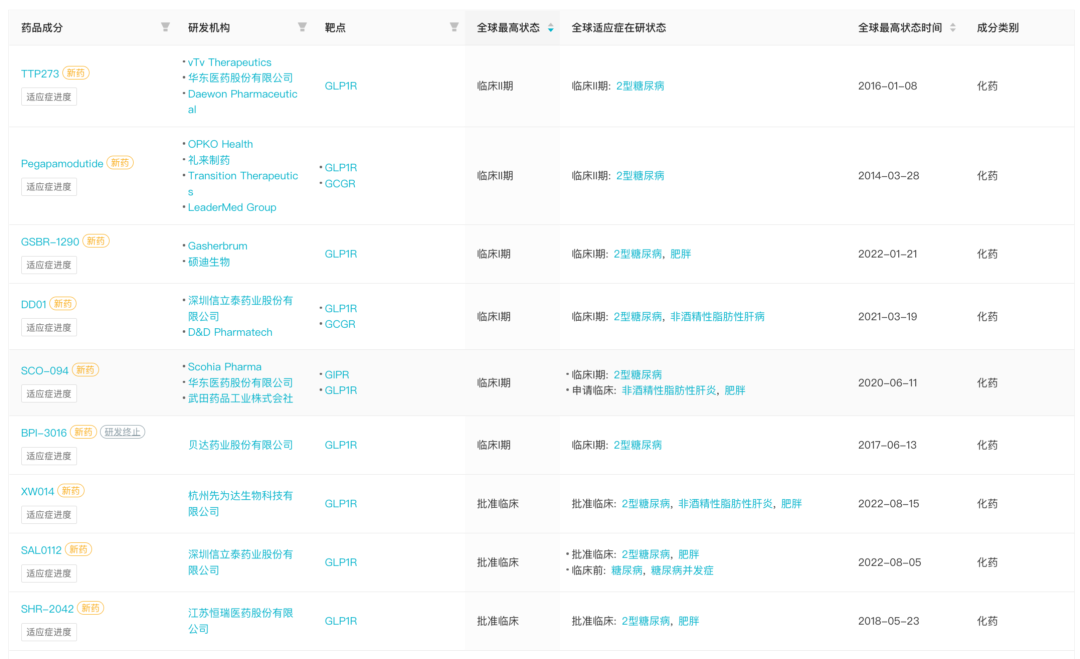Click date 2016-01-08 cell

(887, 86)
